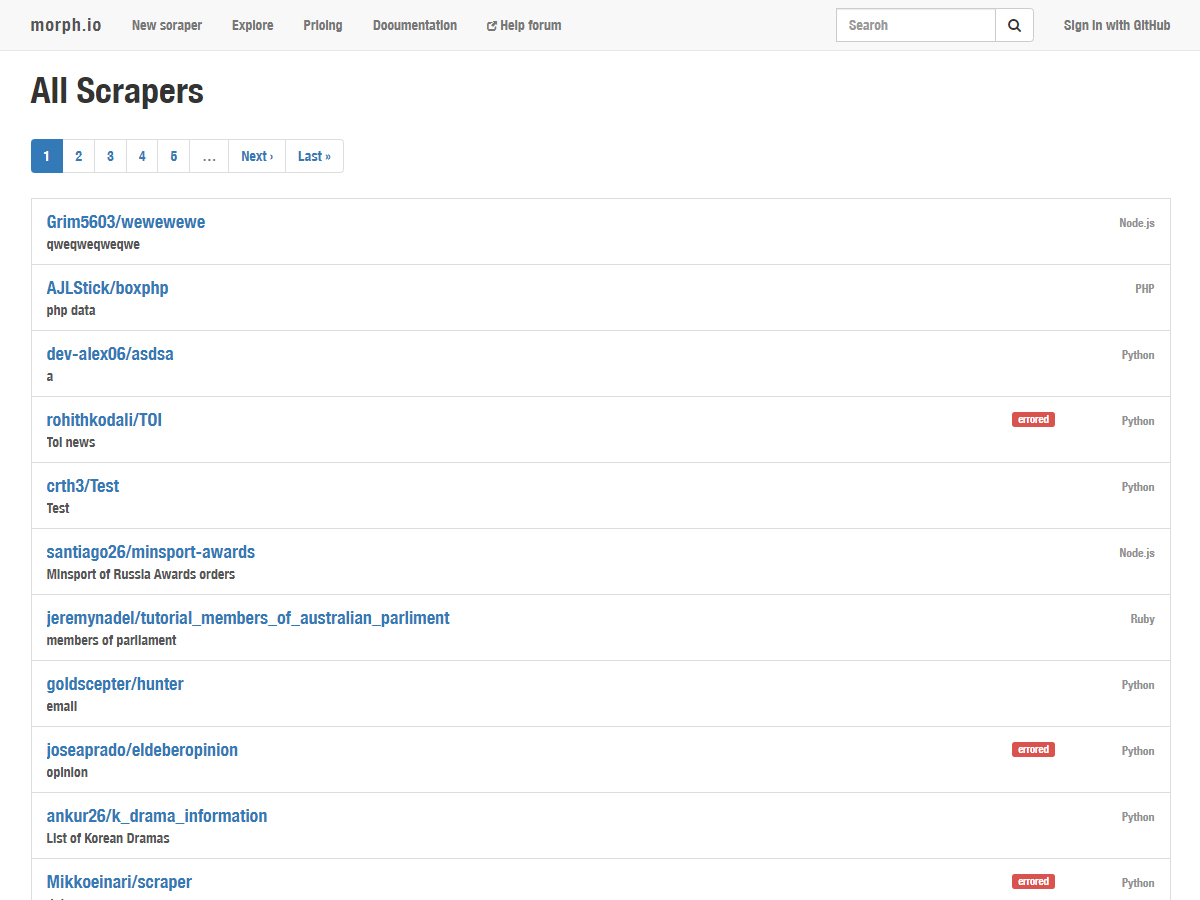1200x900 pixels.
Task: Open the Grim5603/wewewewe scraper
Action: (x=126, y=222)
